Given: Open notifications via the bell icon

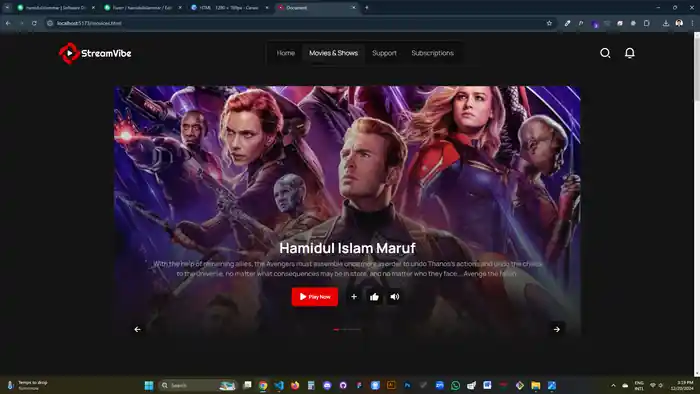Looking at the screenshot, I should pos(629,53).
